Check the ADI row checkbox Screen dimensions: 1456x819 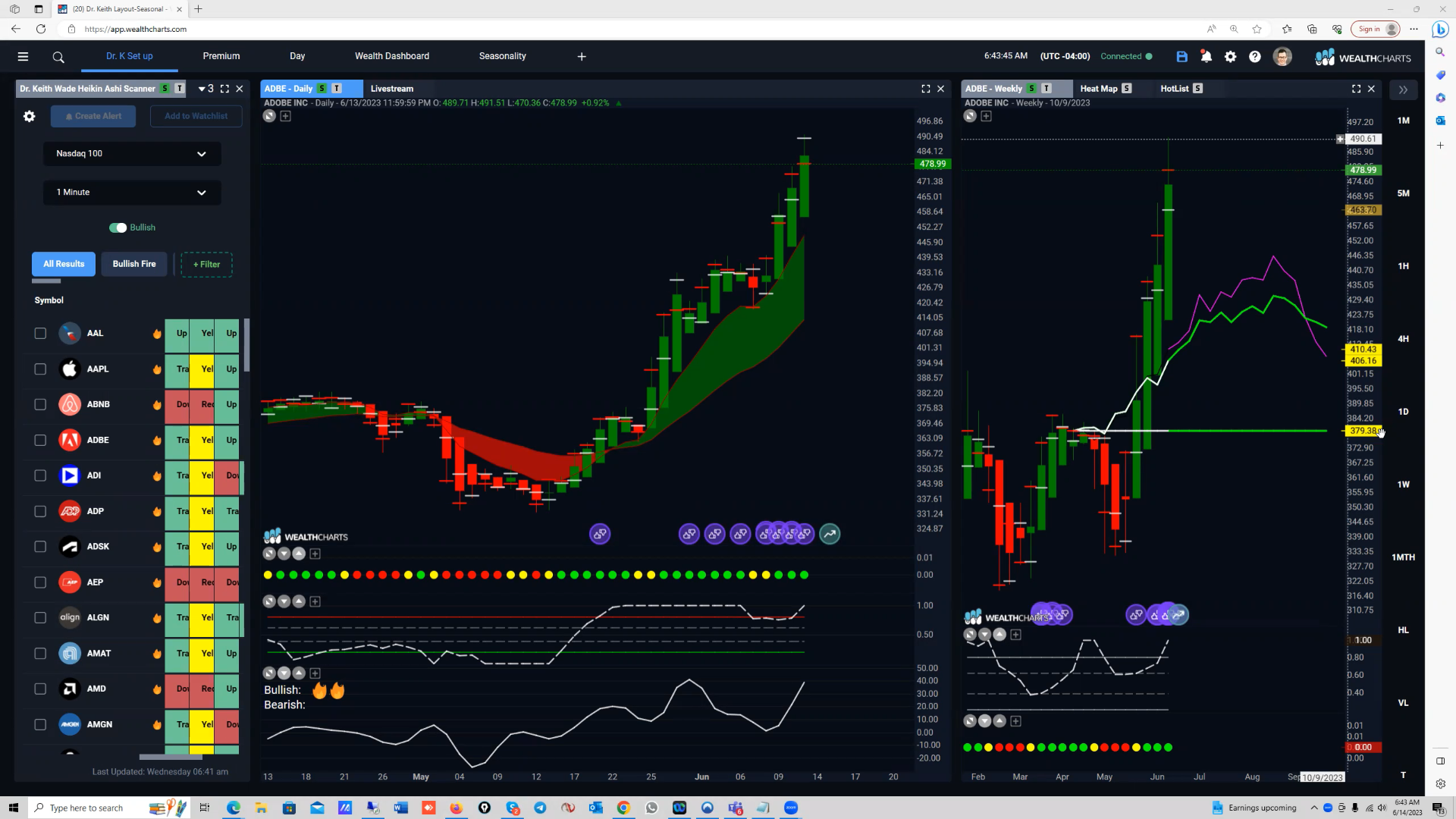[x=40, y=475]
